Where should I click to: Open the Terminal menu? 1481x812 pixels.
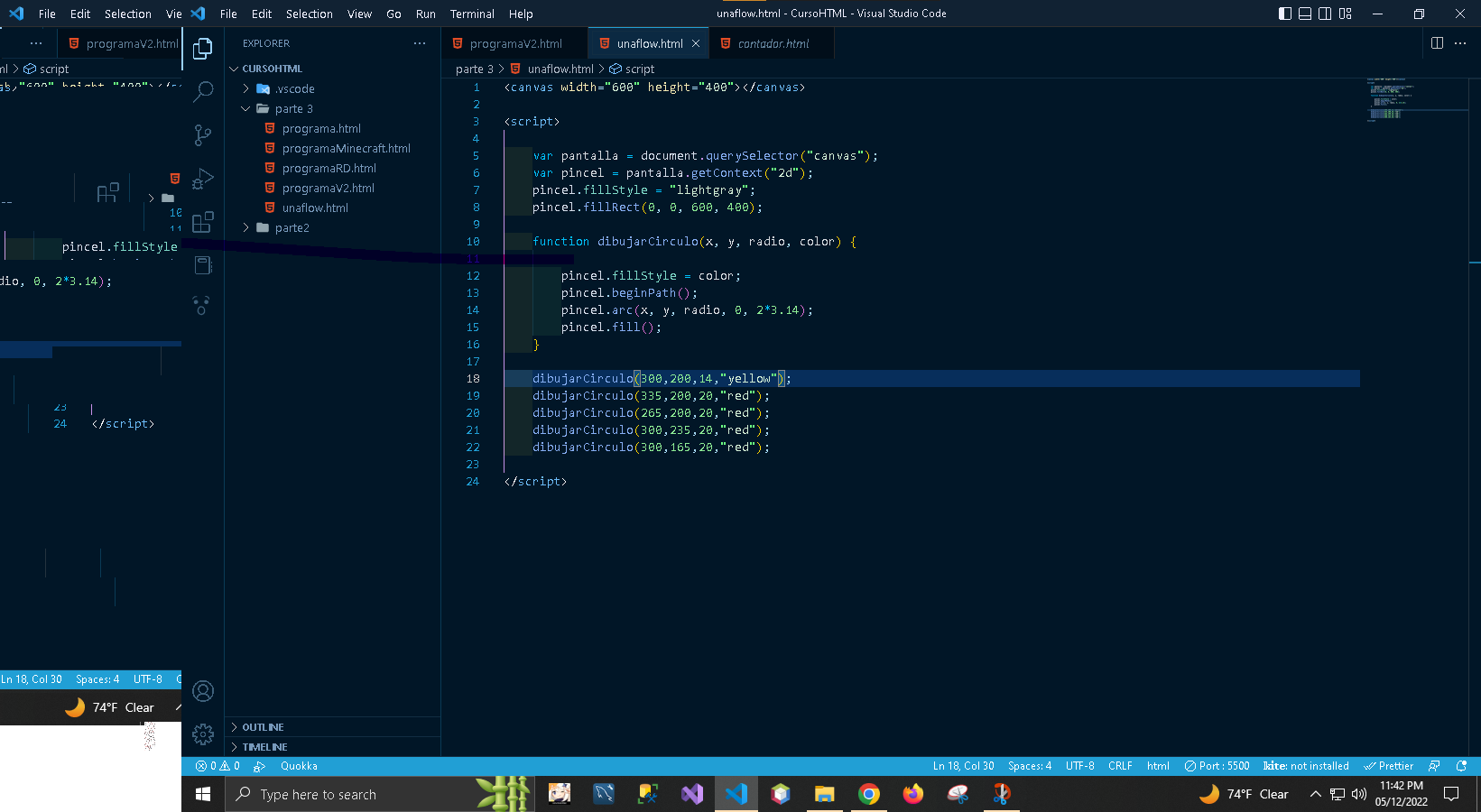(x=472, y=14)
